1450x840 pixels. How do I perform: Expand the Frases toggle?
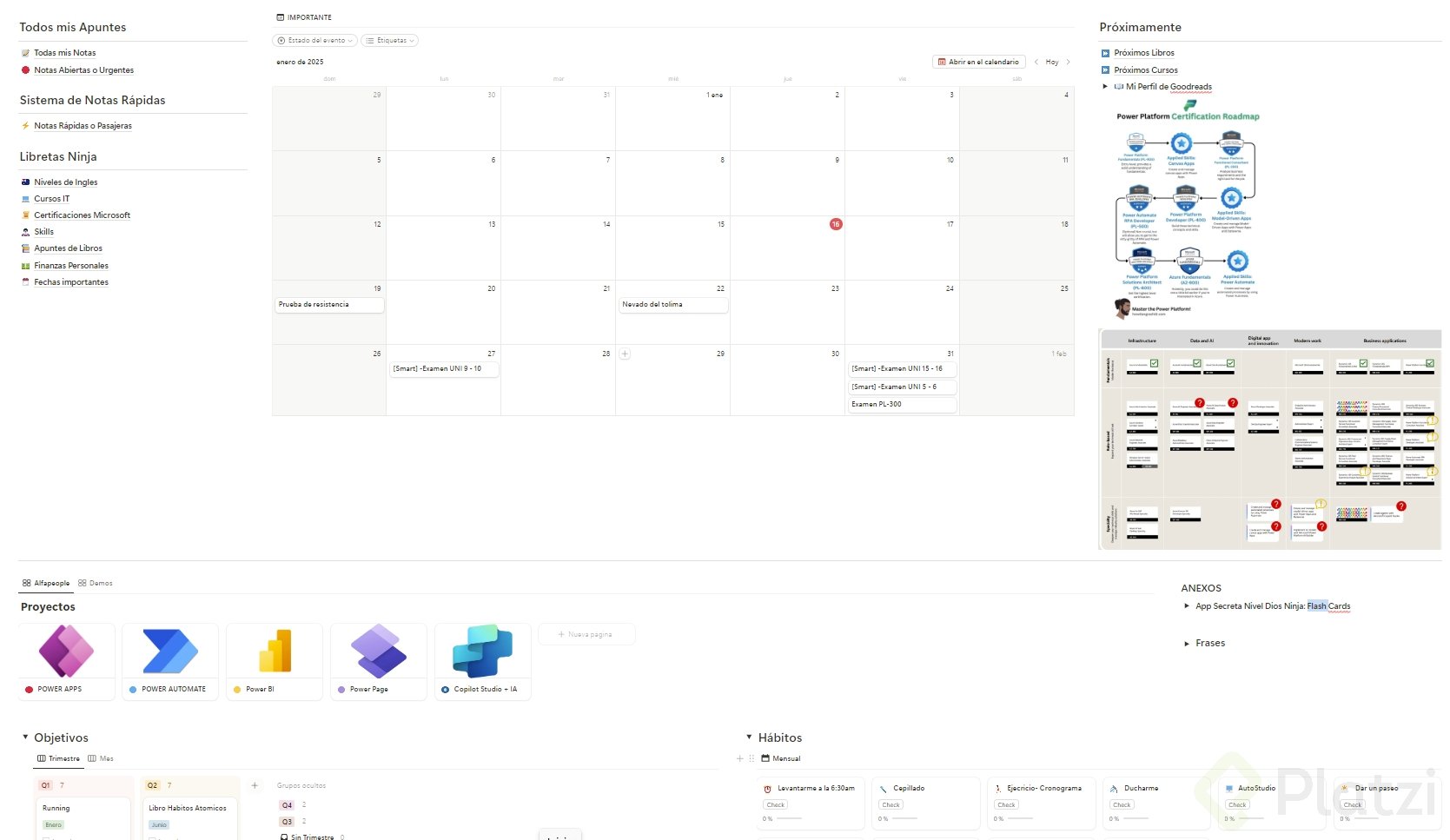click(x=1187, y=644)
